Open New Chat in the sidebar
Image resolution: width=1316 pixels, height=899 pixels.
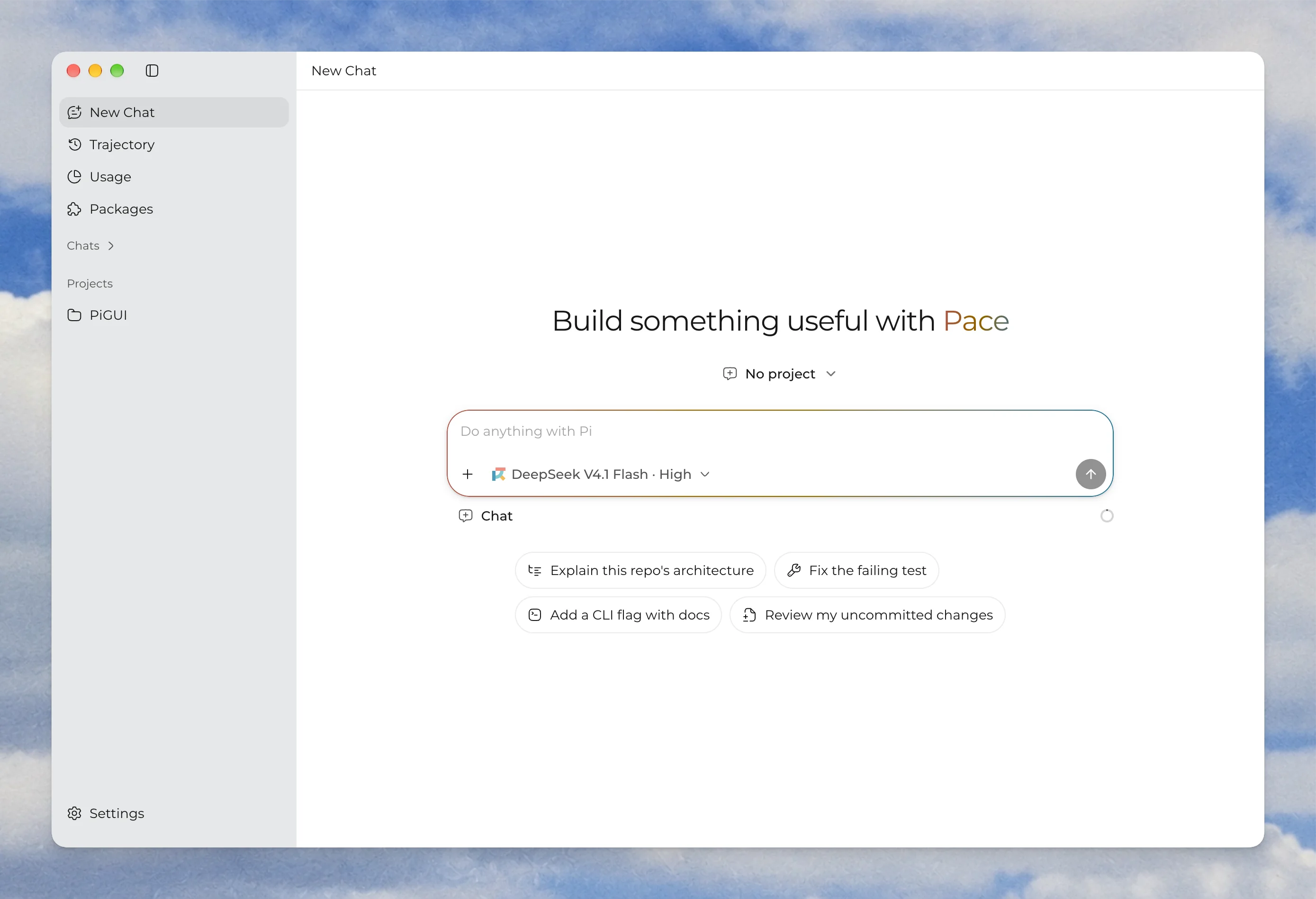174,112
